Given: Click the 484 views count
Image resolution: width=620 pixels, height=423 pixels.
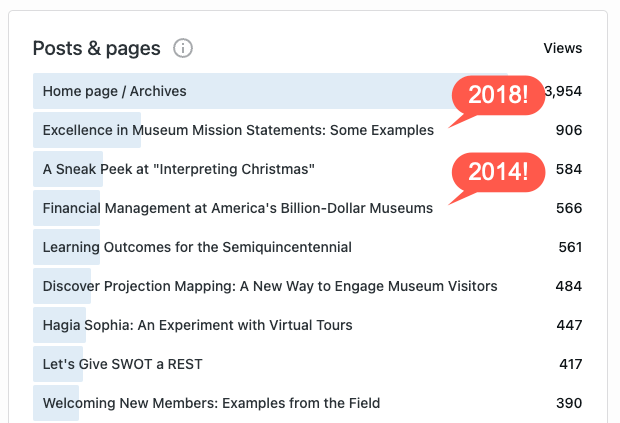Looking at the screenshot, I should pos(569,286).
